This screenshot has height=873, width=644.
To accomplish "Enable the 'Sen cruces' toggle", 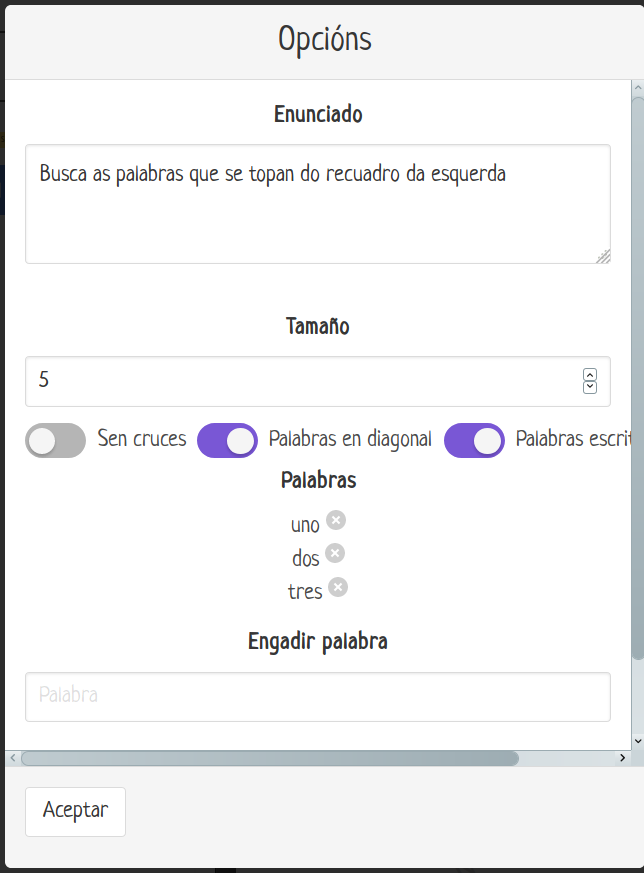I will pyautogui.click(x=56, y=440).
